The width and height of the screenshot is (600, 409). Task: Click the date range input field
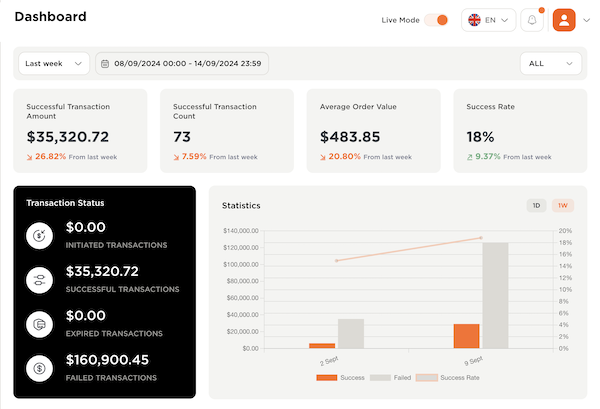(x=182, y=64)
